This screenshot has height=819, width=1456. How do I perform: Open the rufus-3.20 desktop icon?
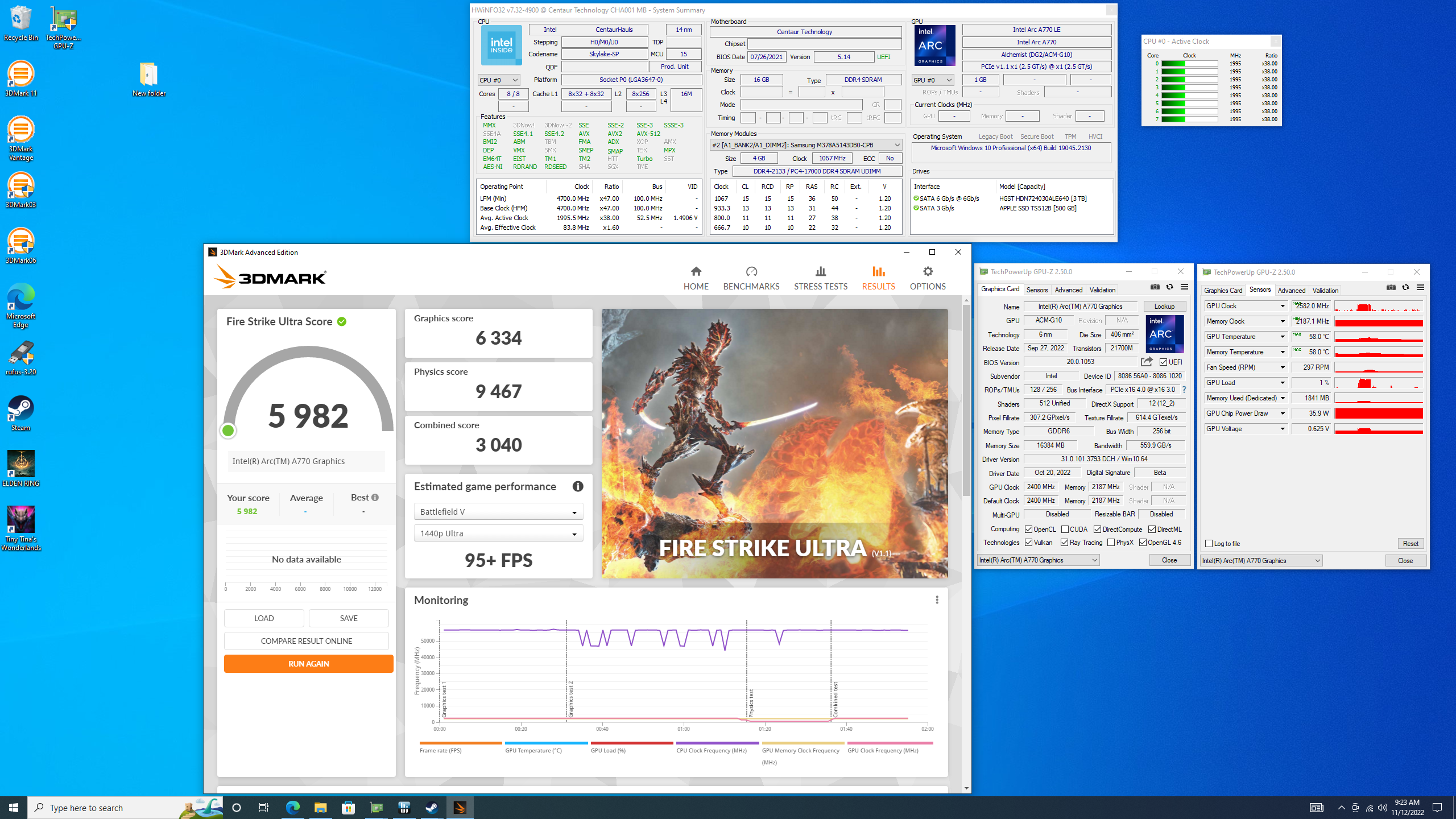coord(21,358)
